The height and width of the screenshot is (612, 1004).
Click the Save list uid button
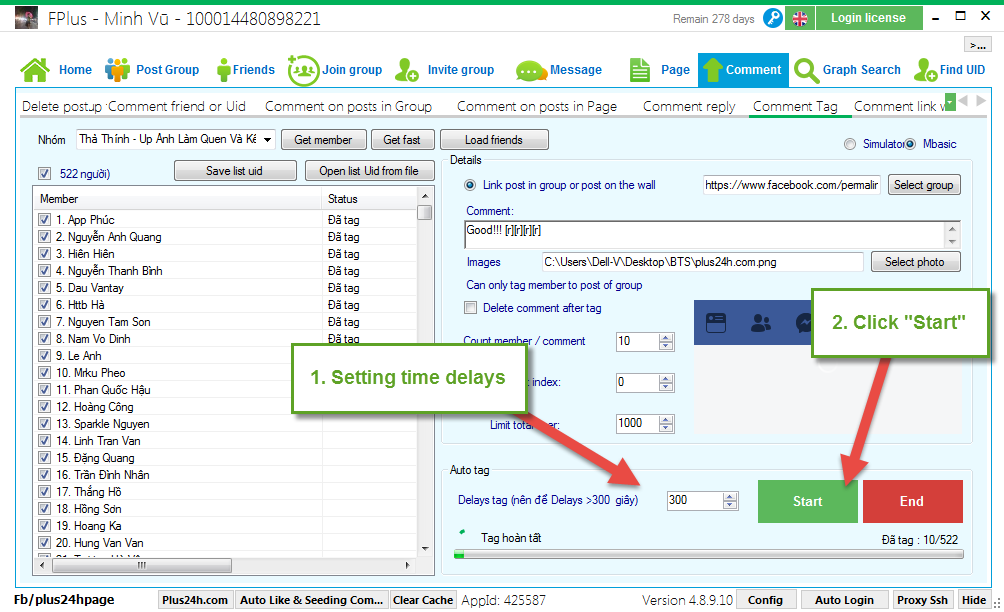point(234,171)
